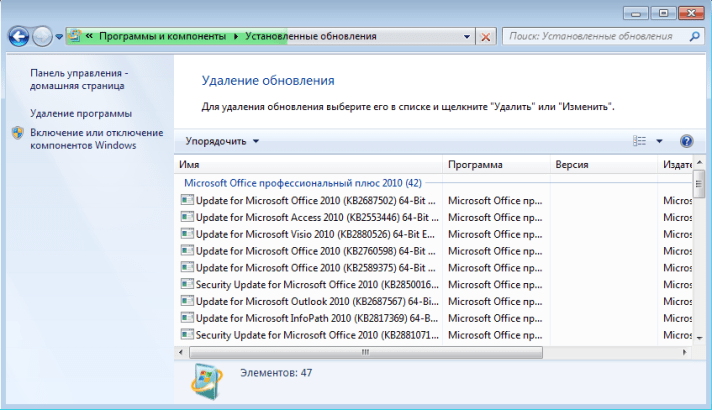The height and width of the screenshot is (410, 712).
Task: Open Control Panel home page link
Action: [x=79, y=79]
